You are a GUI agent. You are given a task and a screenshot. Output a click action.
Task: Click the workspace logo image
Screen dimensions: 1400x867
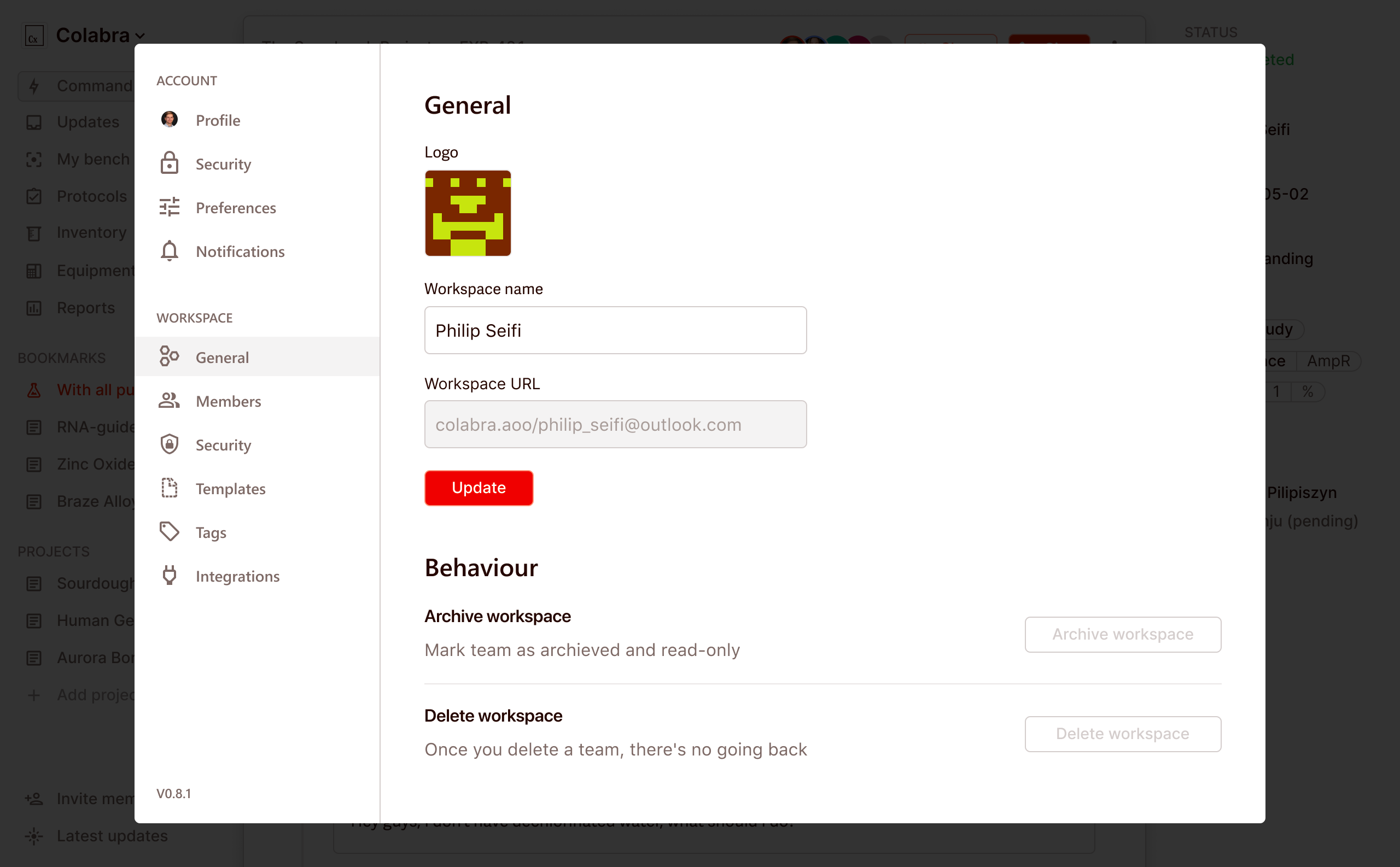468,213
